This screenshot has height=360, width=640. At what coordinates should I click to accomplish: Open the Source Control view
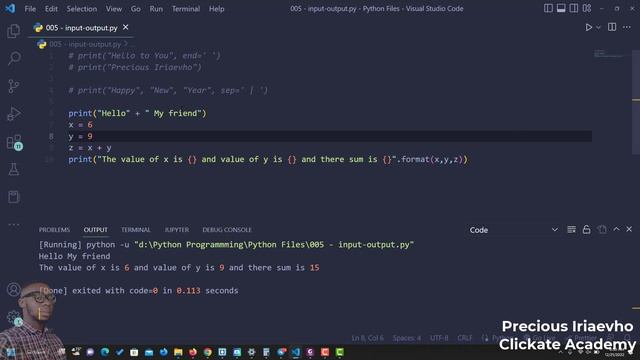click(13, 86)
